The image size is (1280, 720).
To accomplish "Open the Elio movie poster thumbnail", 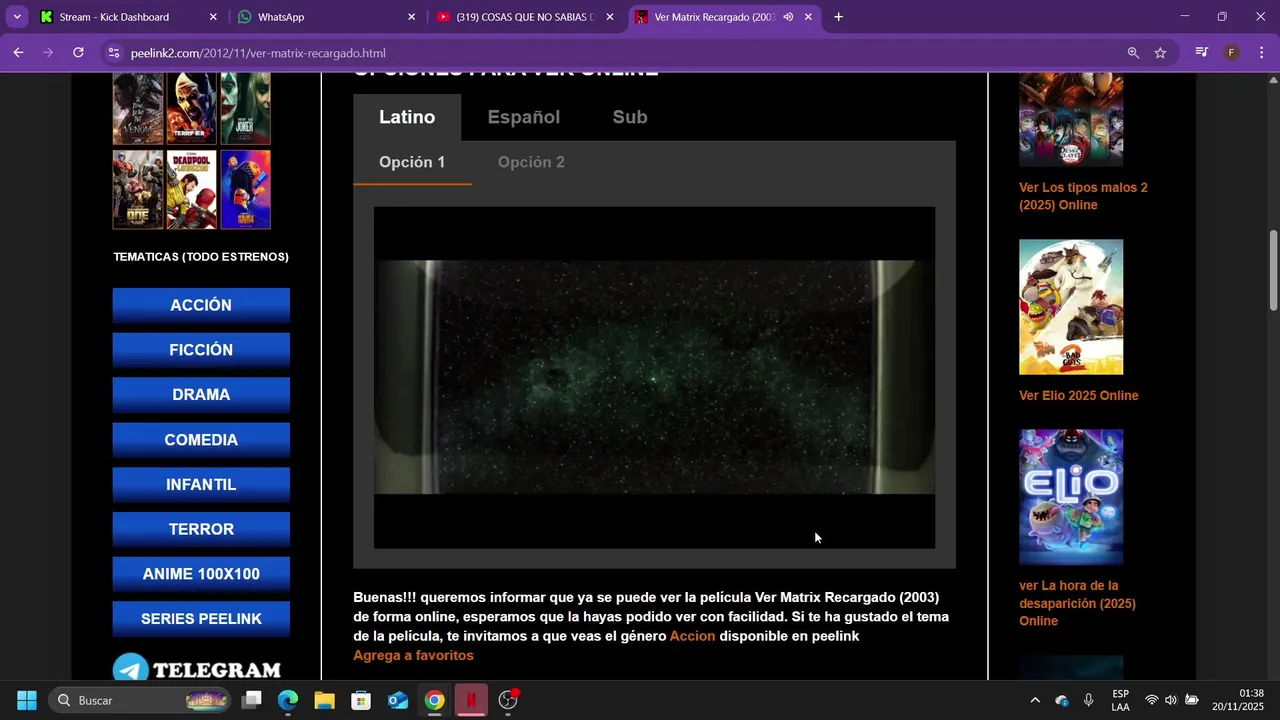I will [x=1071, y=497].
